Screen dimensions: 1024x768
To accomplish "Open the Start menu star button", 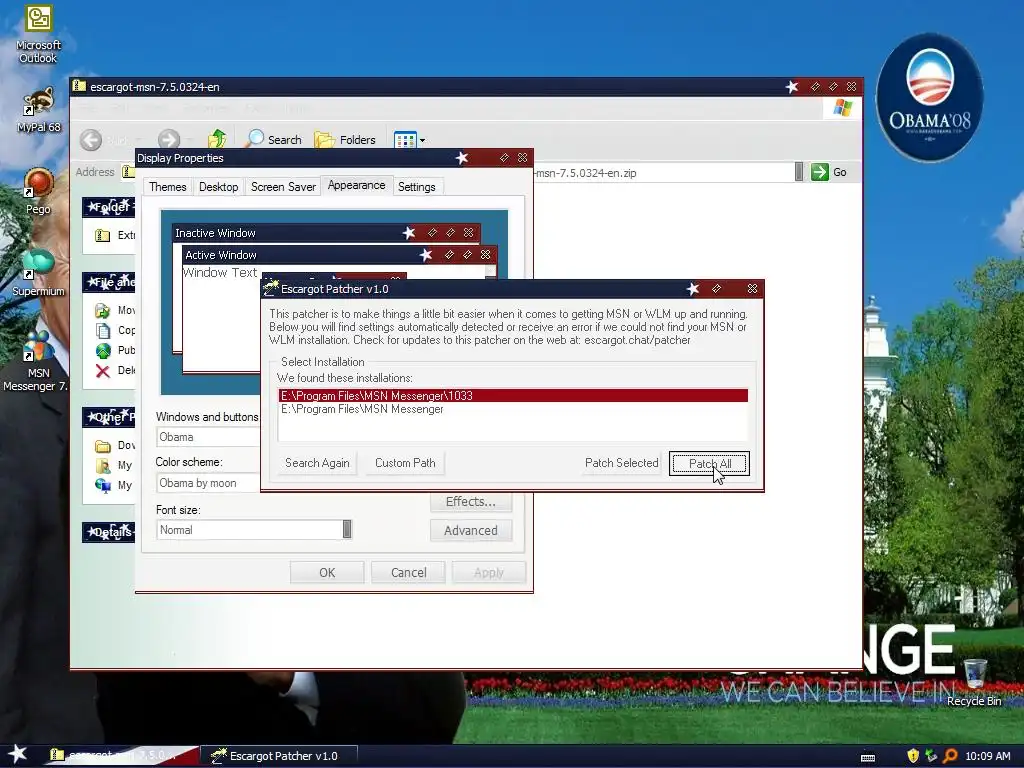I will [18, 754].
